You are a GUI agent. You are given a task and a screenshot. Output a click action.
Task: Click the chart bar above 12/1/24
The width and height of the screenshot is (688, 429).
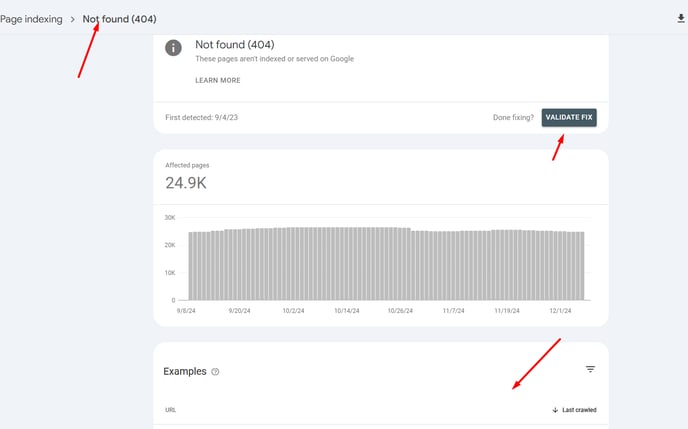tap(561, 266)
